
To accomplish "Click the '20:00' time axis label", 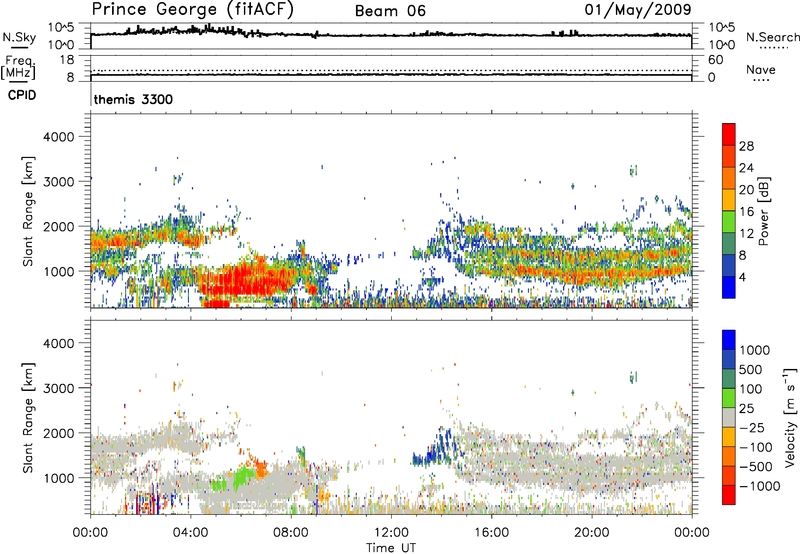I will click(x=591, y=533).
